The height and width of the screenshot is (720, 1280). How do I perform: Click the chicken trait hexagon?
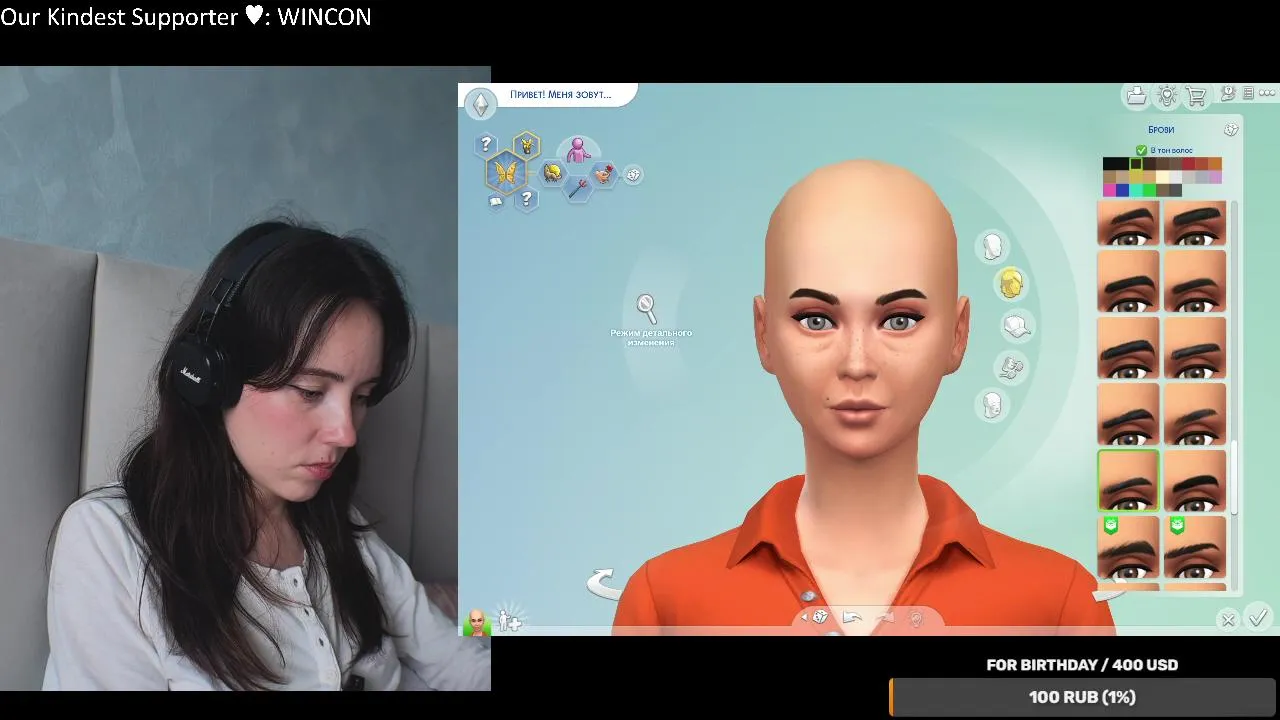(604, 174)
